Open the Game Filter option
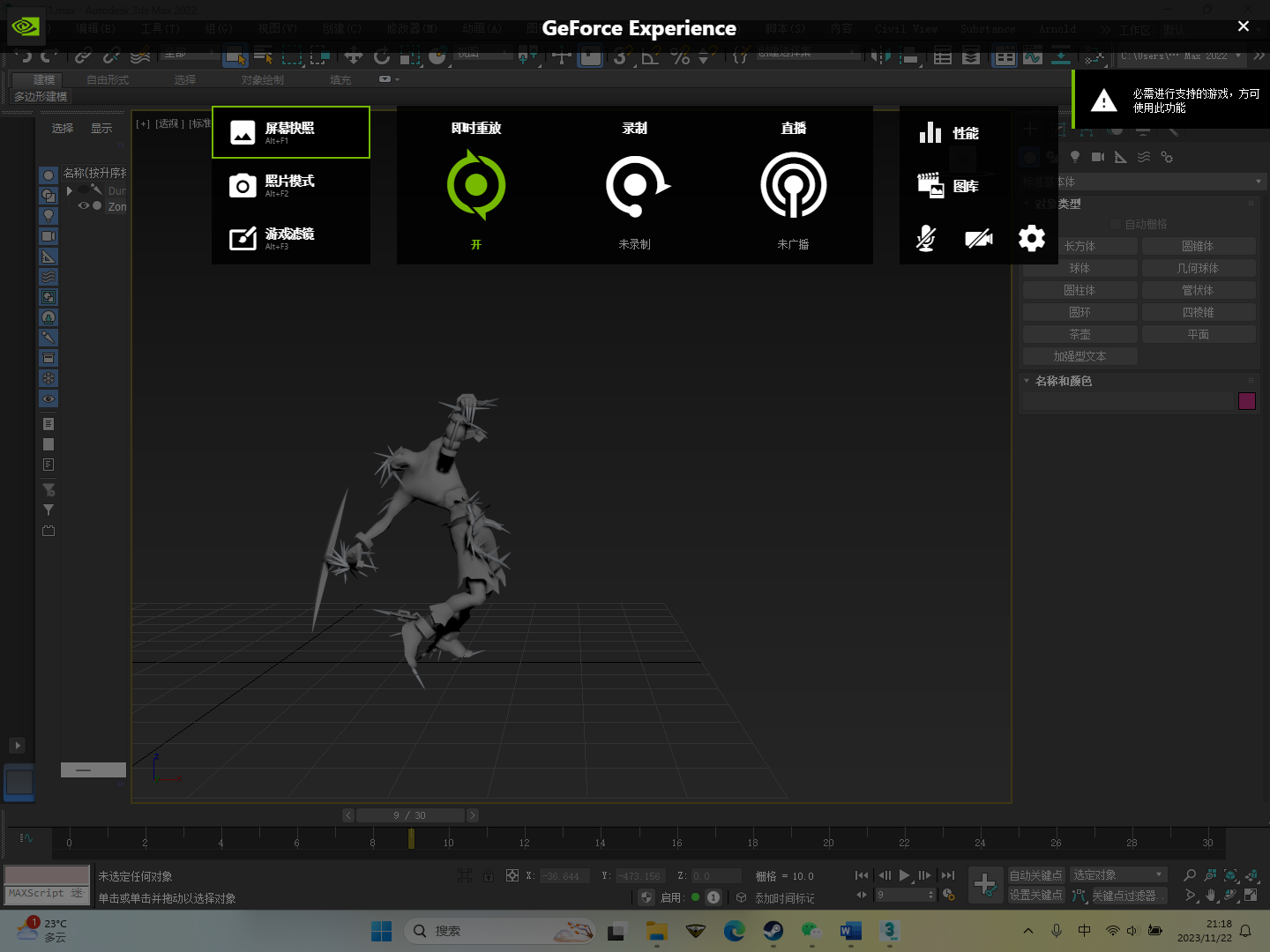 (x=290, y=238)
